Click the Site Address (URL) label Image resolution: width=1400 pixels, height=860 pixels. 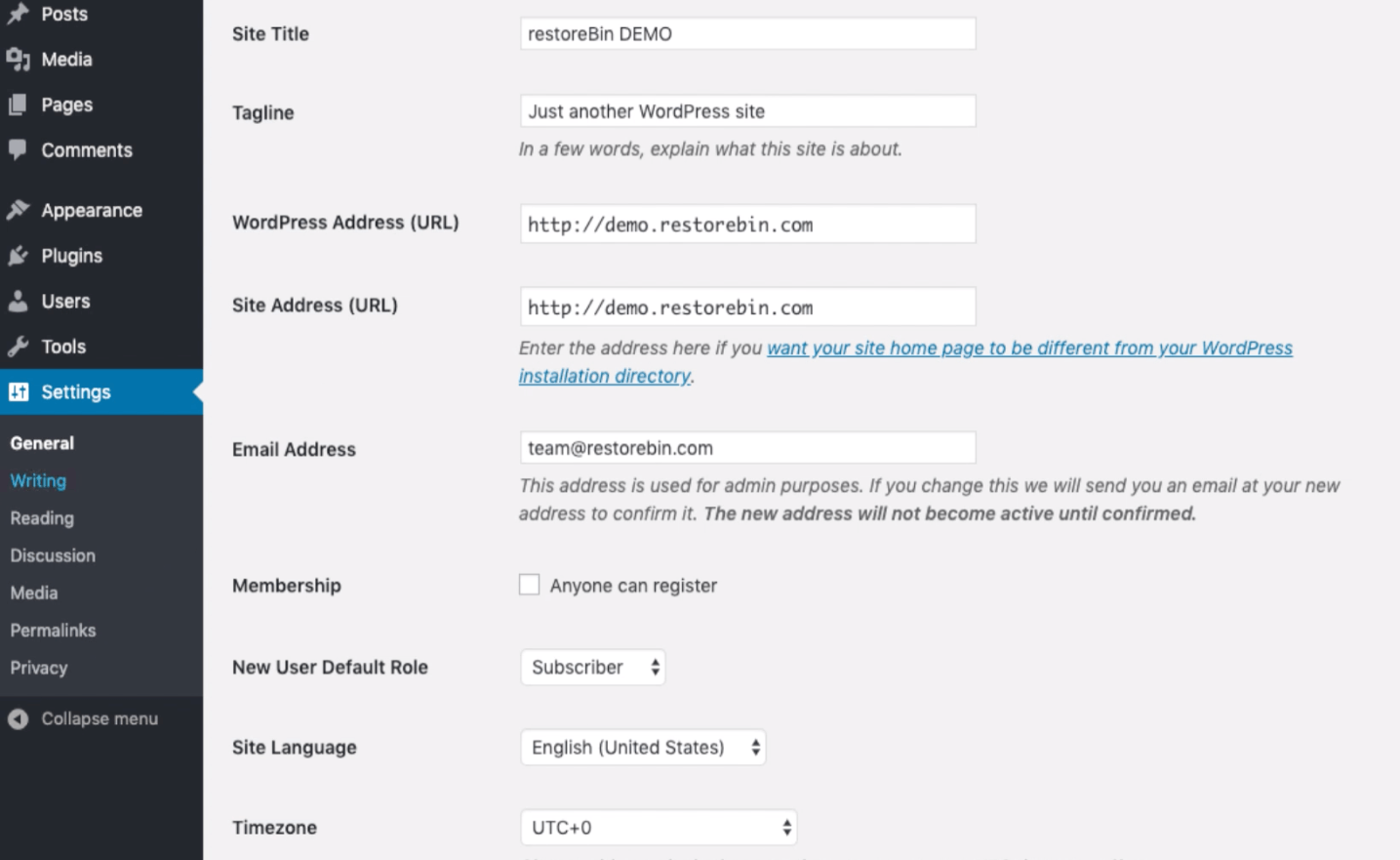315,306
